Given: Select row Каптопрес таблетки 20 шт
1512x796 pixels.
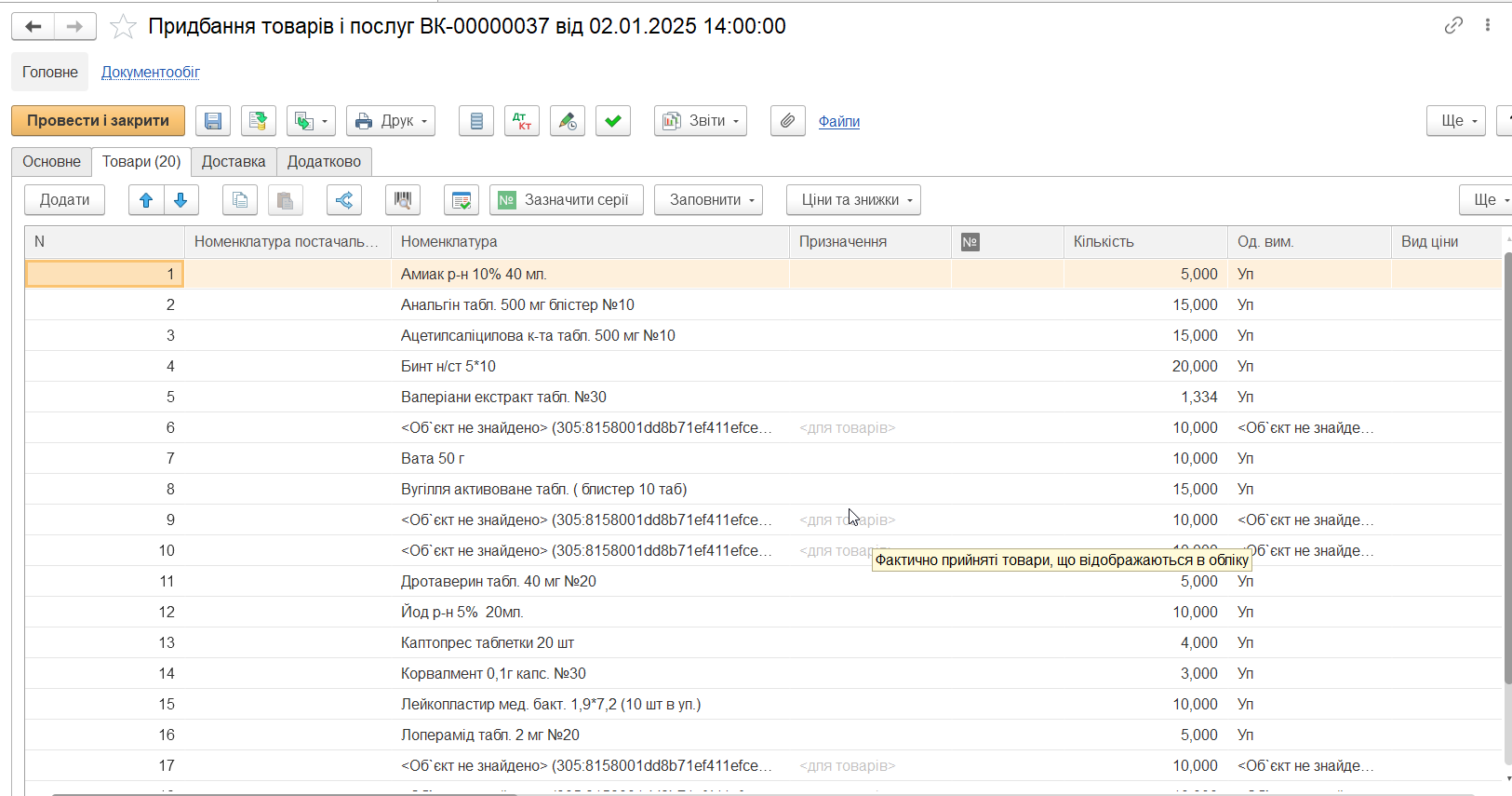Looking at the screenshot, I should coord(763,642).
